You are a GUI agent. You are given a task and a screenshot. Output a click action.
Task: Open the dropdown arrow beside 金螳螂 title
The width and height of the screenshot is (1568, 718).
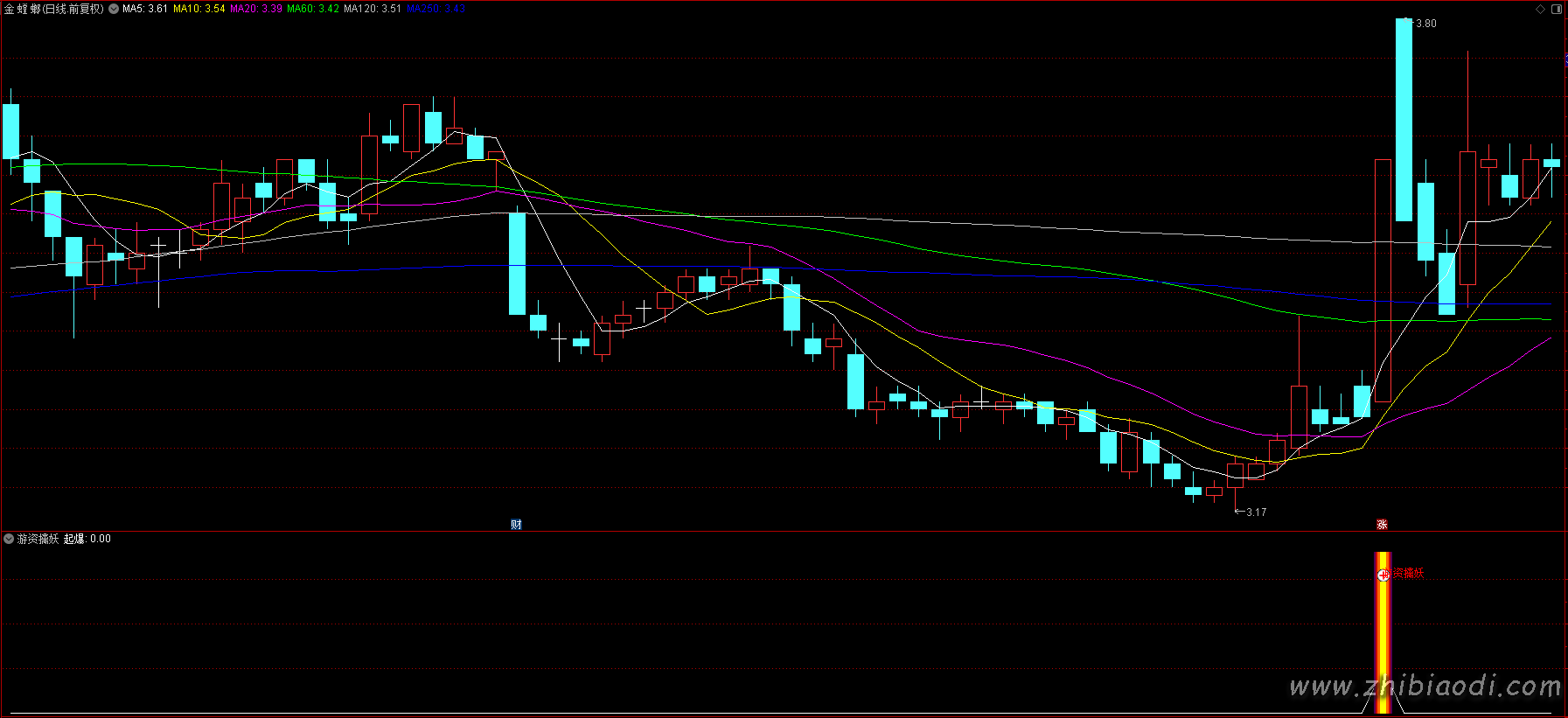click(x=114, y=9)
